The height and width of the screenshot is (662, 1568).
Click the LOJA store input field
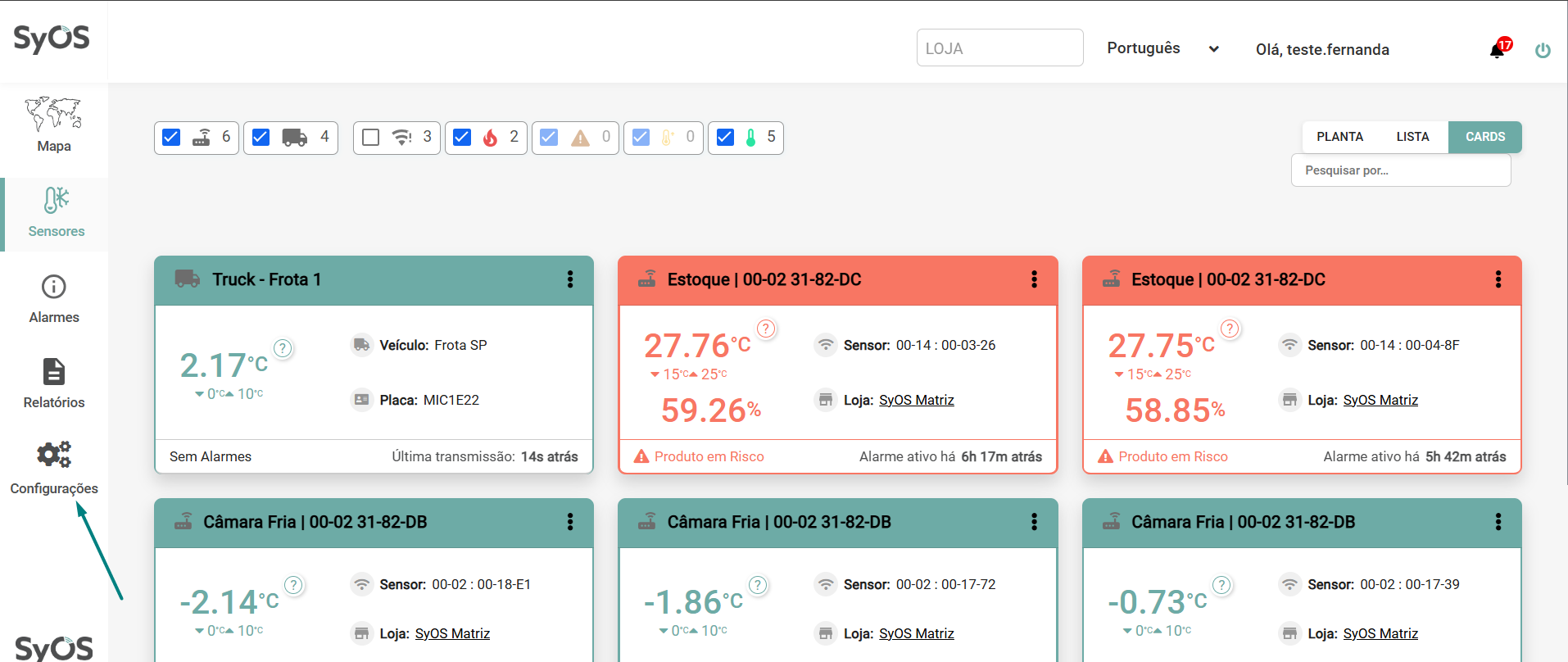[1000, 48]
